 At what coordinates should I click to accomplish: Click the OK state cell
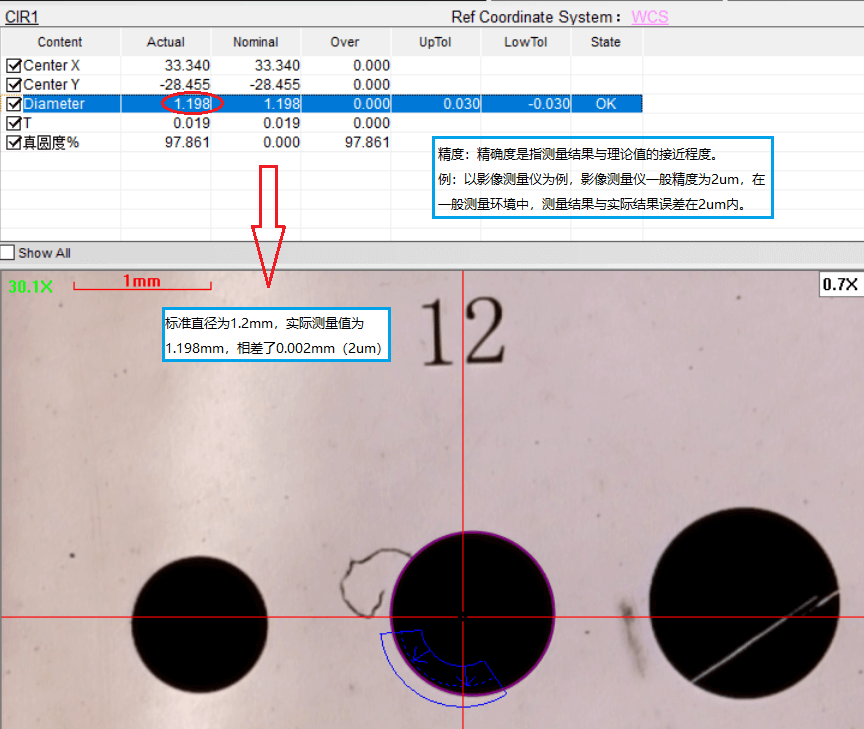[606, 104]
